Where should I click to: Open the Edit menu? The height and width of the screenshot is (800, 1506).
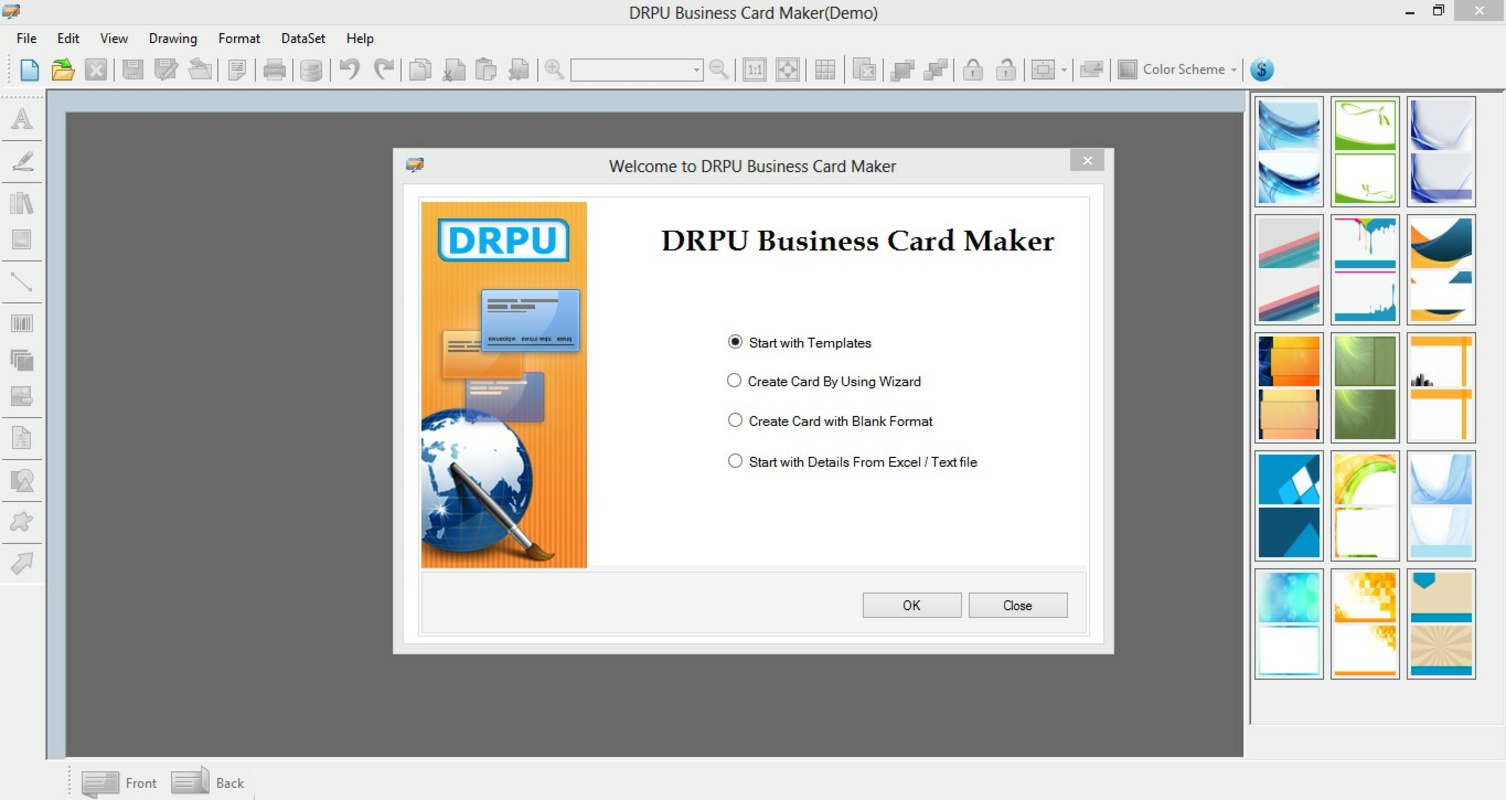[68, 38]
